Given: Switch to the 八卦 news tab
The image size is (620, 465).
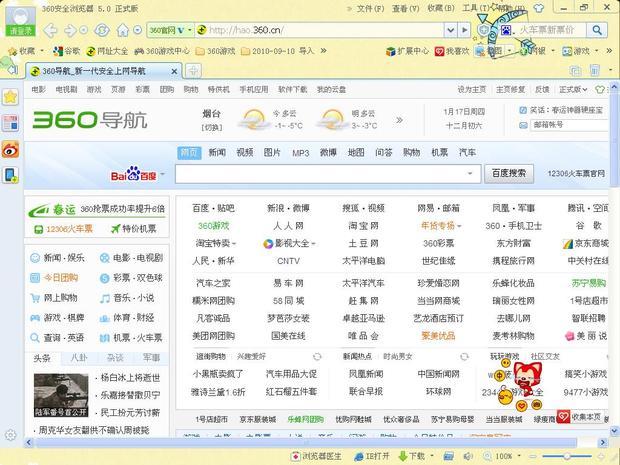Looking at the screenshot, I should (x=78, y=358).
